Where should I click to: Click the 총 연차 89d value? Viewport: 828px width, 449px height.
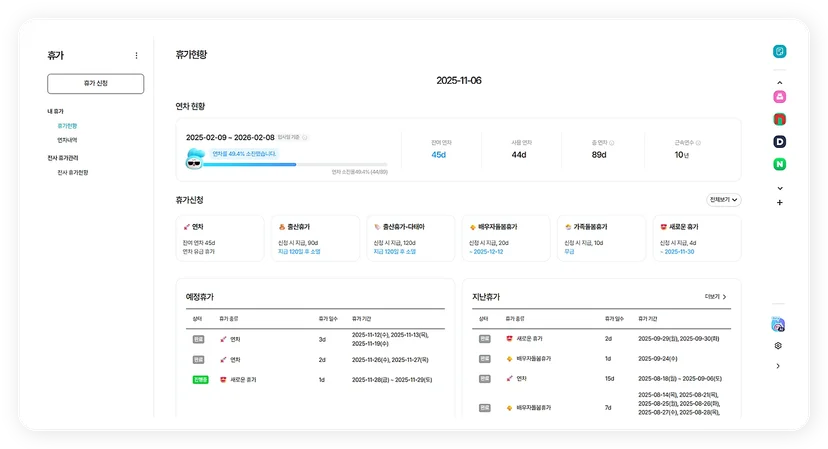(599, 155)
